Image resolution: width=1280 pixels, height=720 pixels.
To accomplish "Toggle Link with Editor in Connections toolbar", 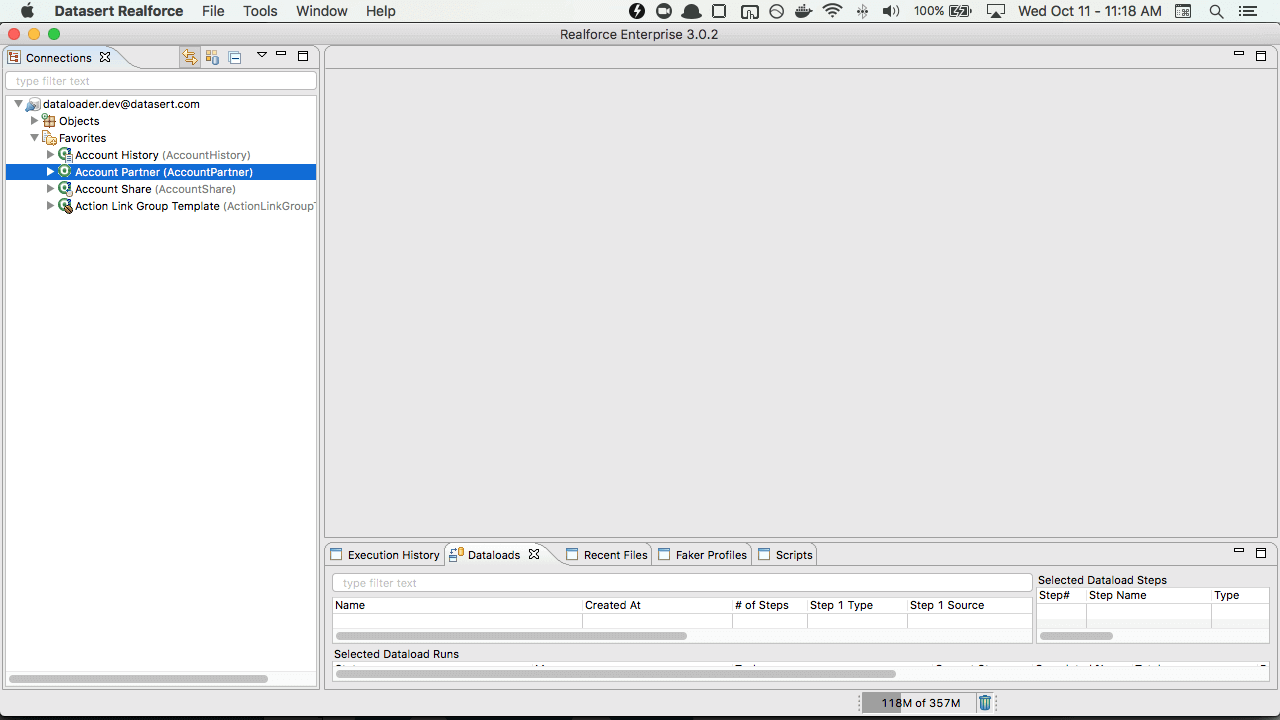I will [x=190, y=57].
